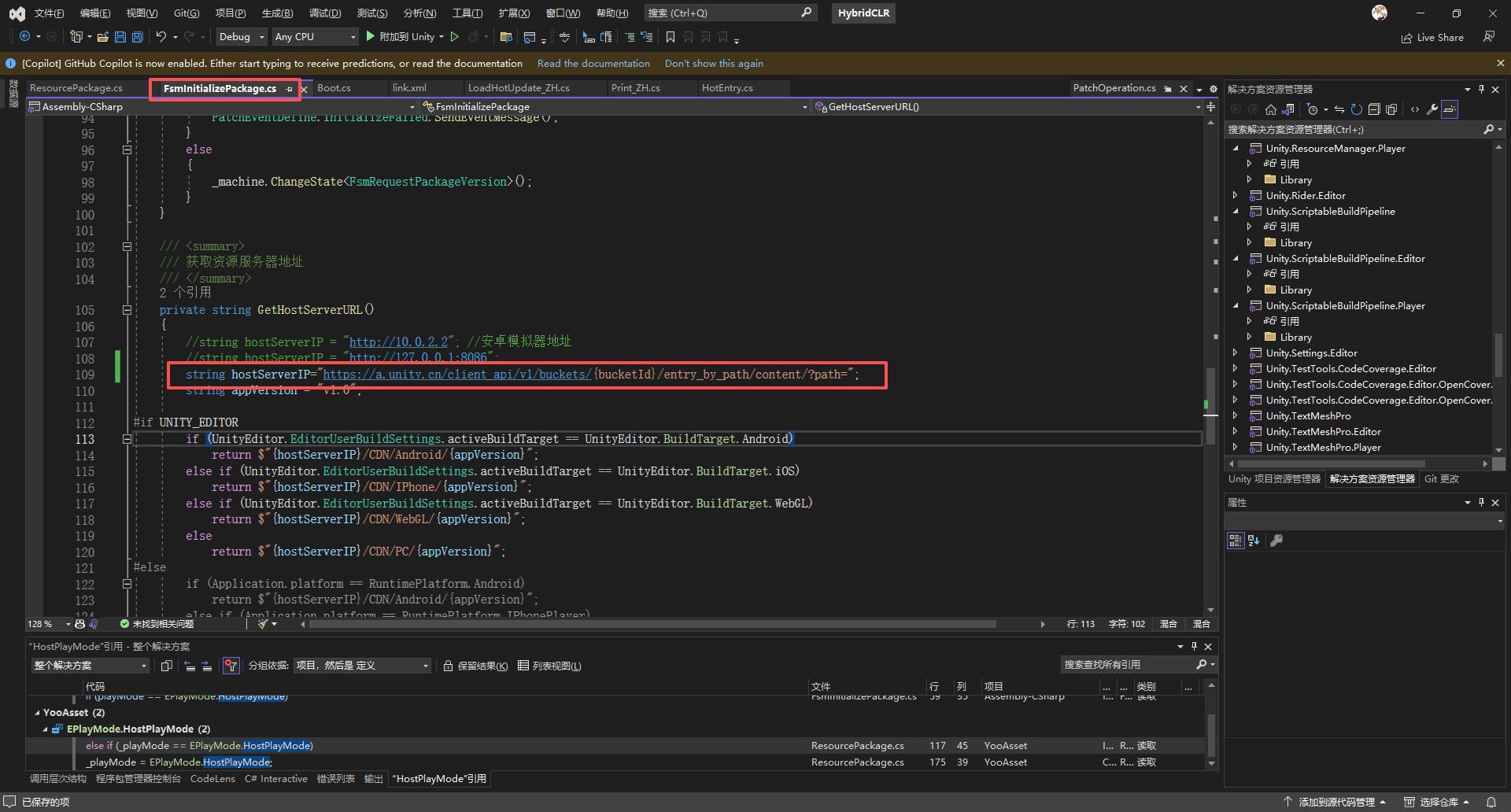1511x812 pixels.
Task: Switch to the HotEntry.cs tab
Action: point(727,88)
